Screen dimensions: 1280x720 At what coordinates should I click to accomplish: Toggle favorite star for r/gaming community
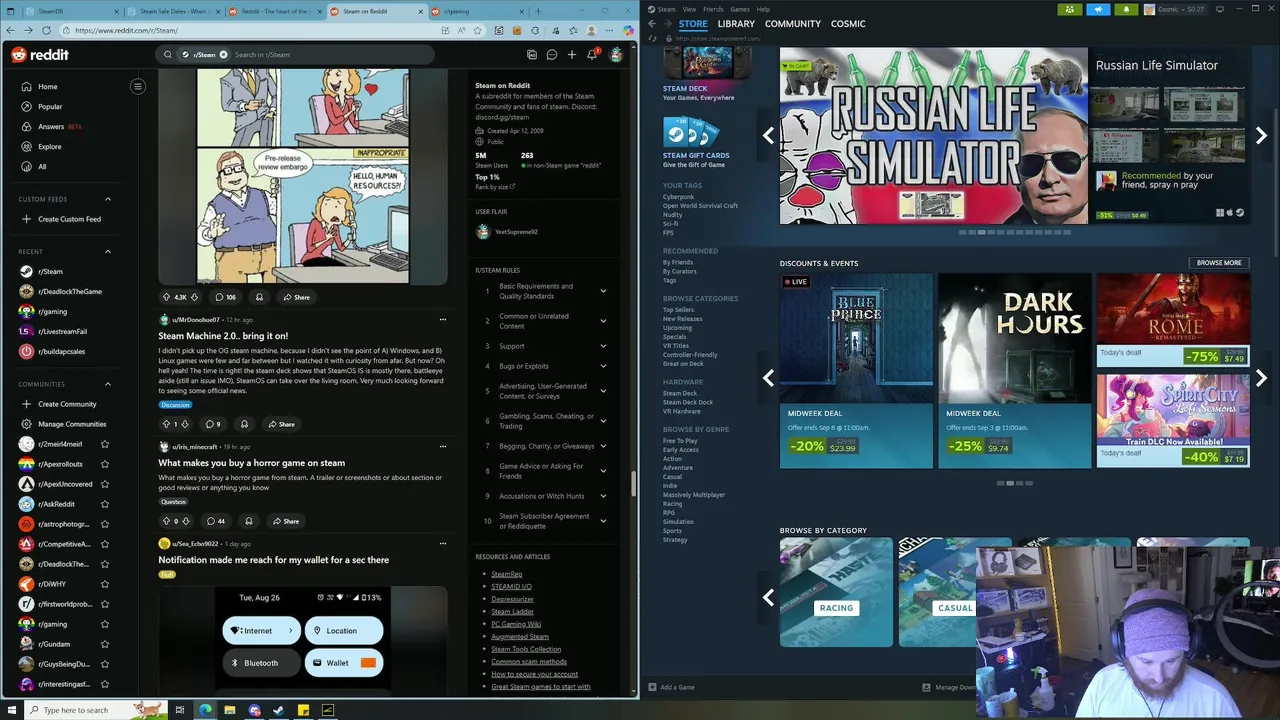[x=105, y=624]
